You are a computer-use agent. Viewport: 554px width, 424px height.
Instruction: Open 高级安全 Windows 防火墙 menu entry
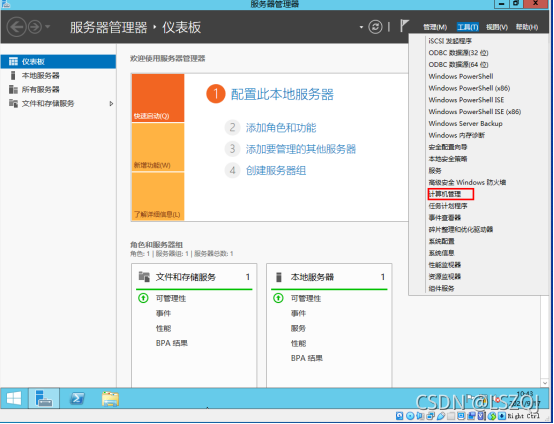pos(467,182)
